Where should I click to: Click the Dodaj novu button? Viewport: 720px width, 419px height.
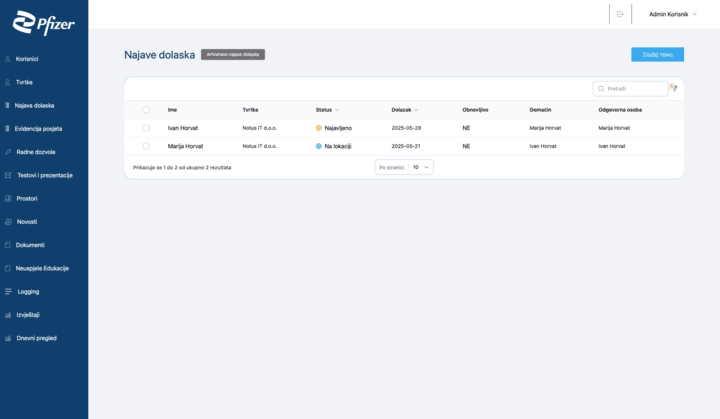658,54
